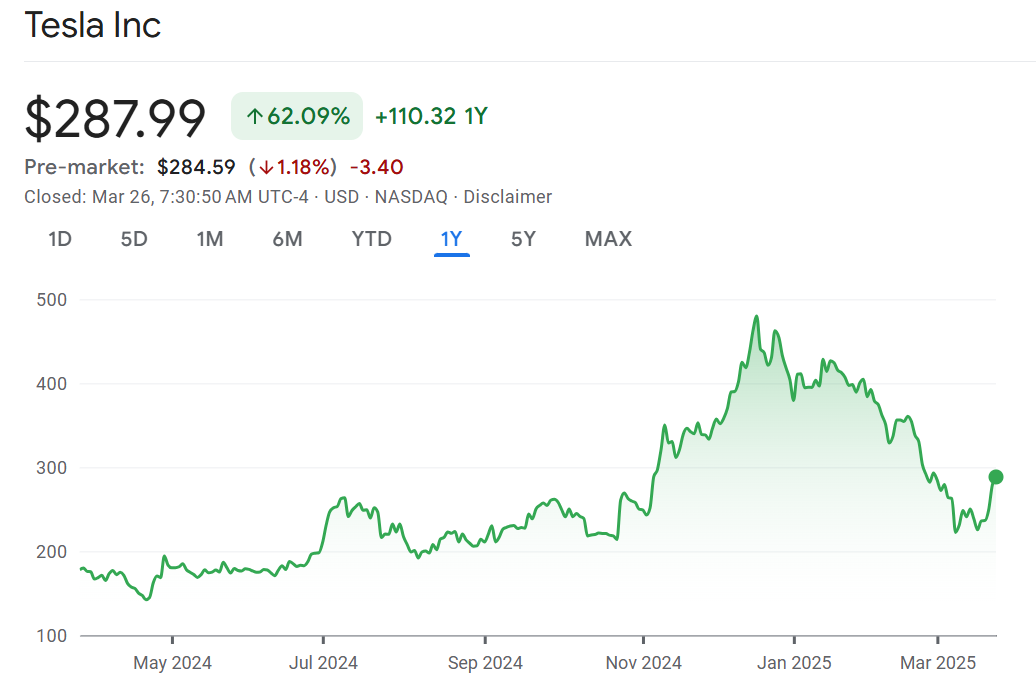Change chart range to 5Y

(523, 239)
